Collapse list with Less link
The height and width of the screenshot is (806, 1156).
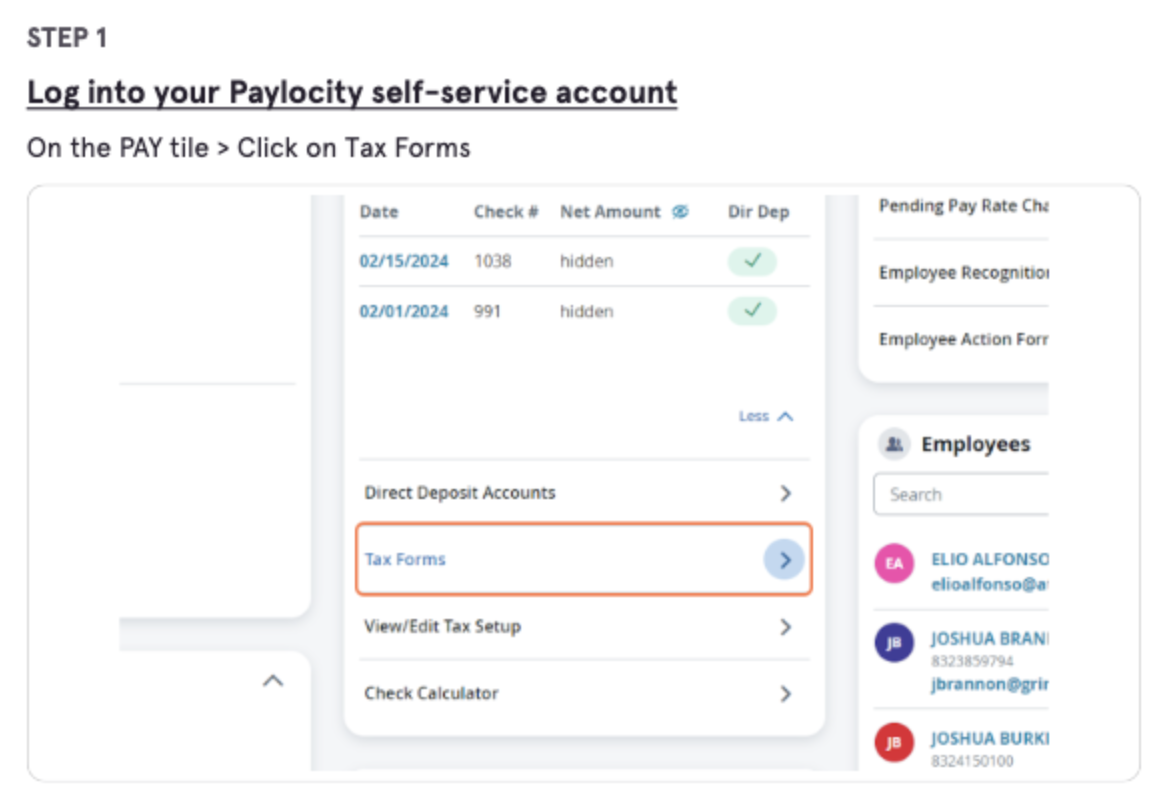766,417
